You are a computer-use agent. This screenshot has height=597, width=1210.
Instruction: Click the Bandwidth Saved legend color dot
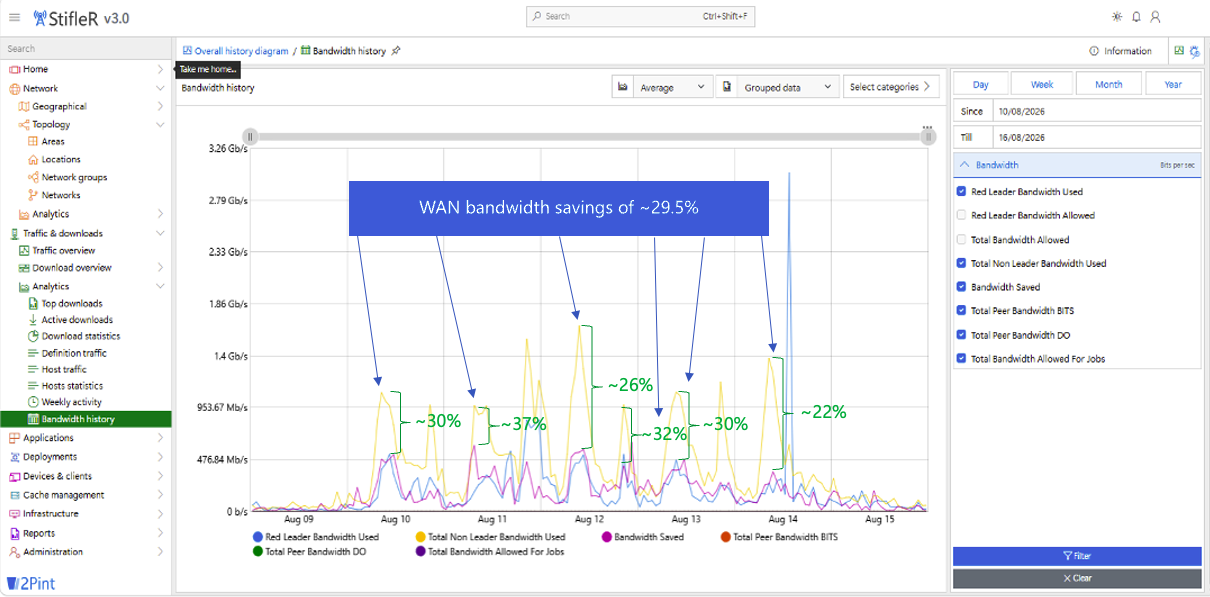607,537
